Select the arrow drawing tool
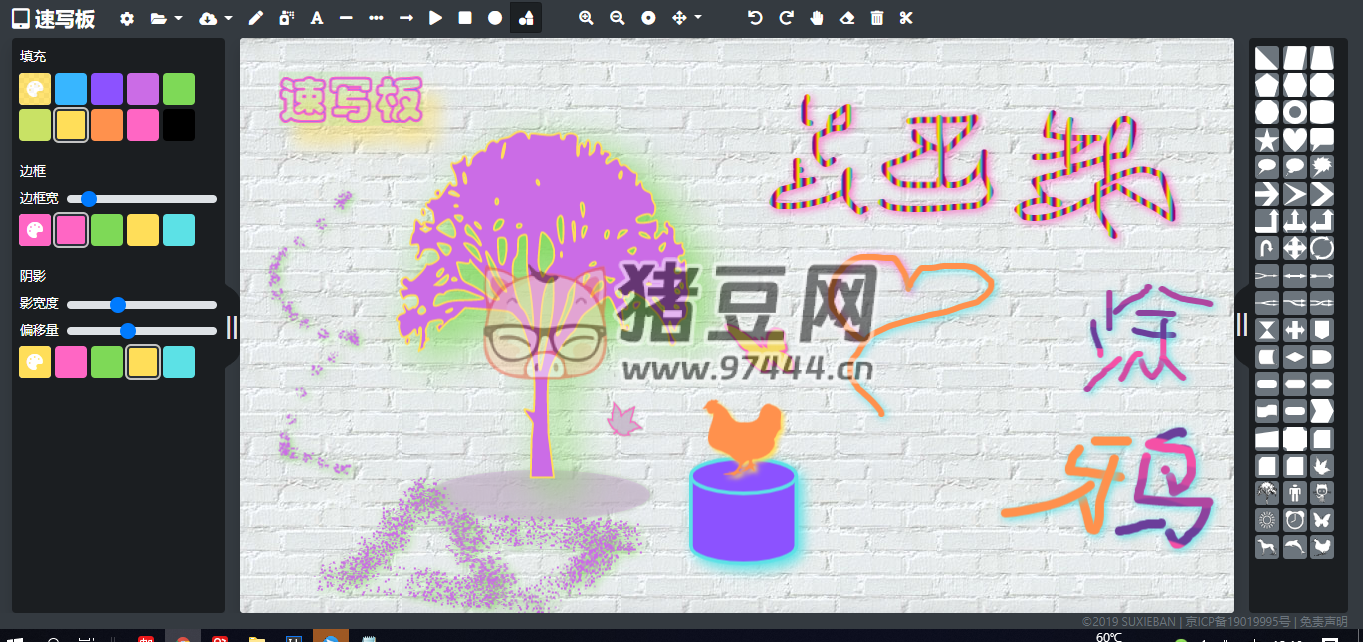1363x642 pixels. tap(408, 18)
